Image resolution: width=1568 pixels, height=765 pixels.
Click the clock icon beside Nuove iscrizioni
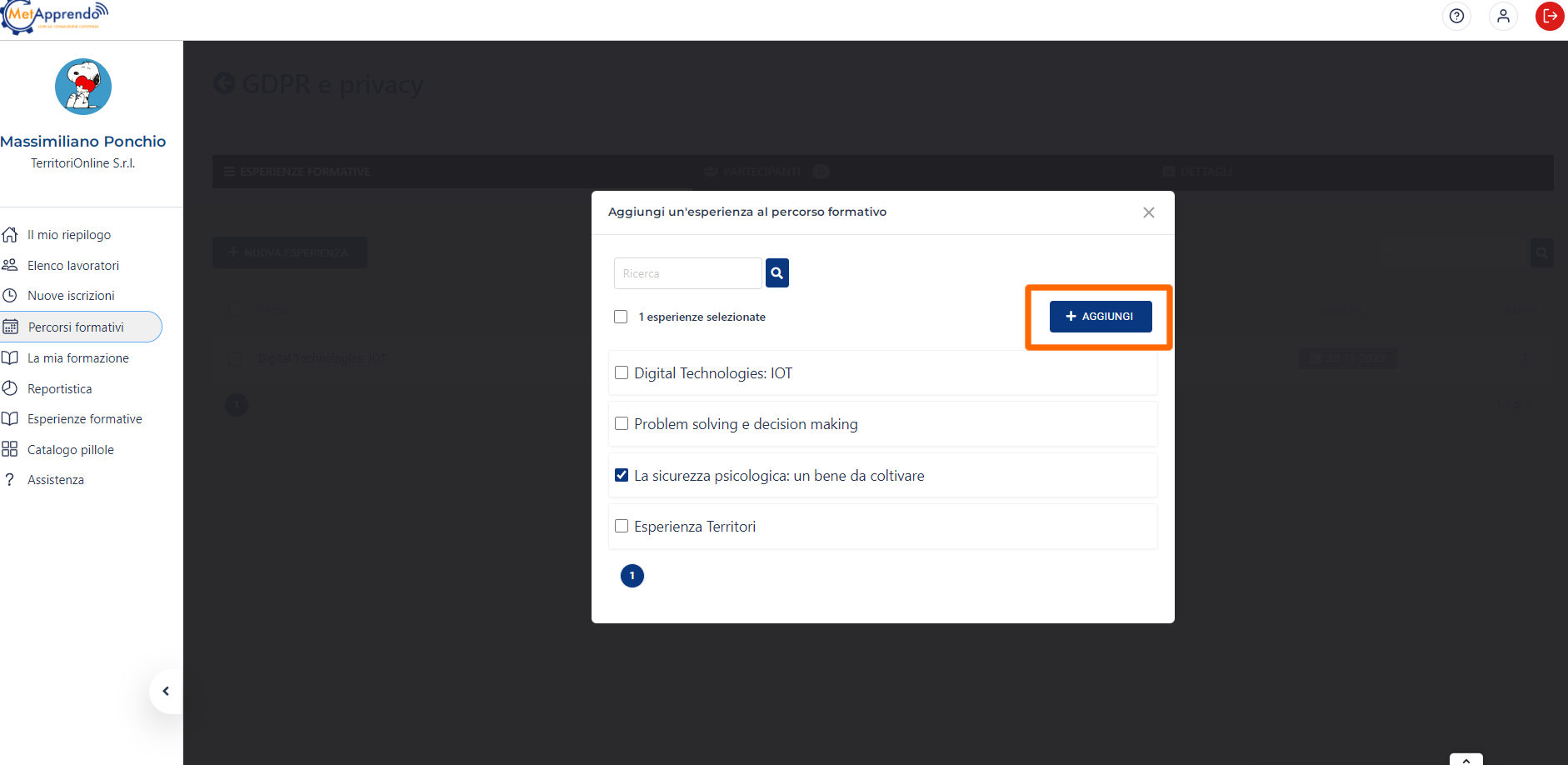point(10,296)
